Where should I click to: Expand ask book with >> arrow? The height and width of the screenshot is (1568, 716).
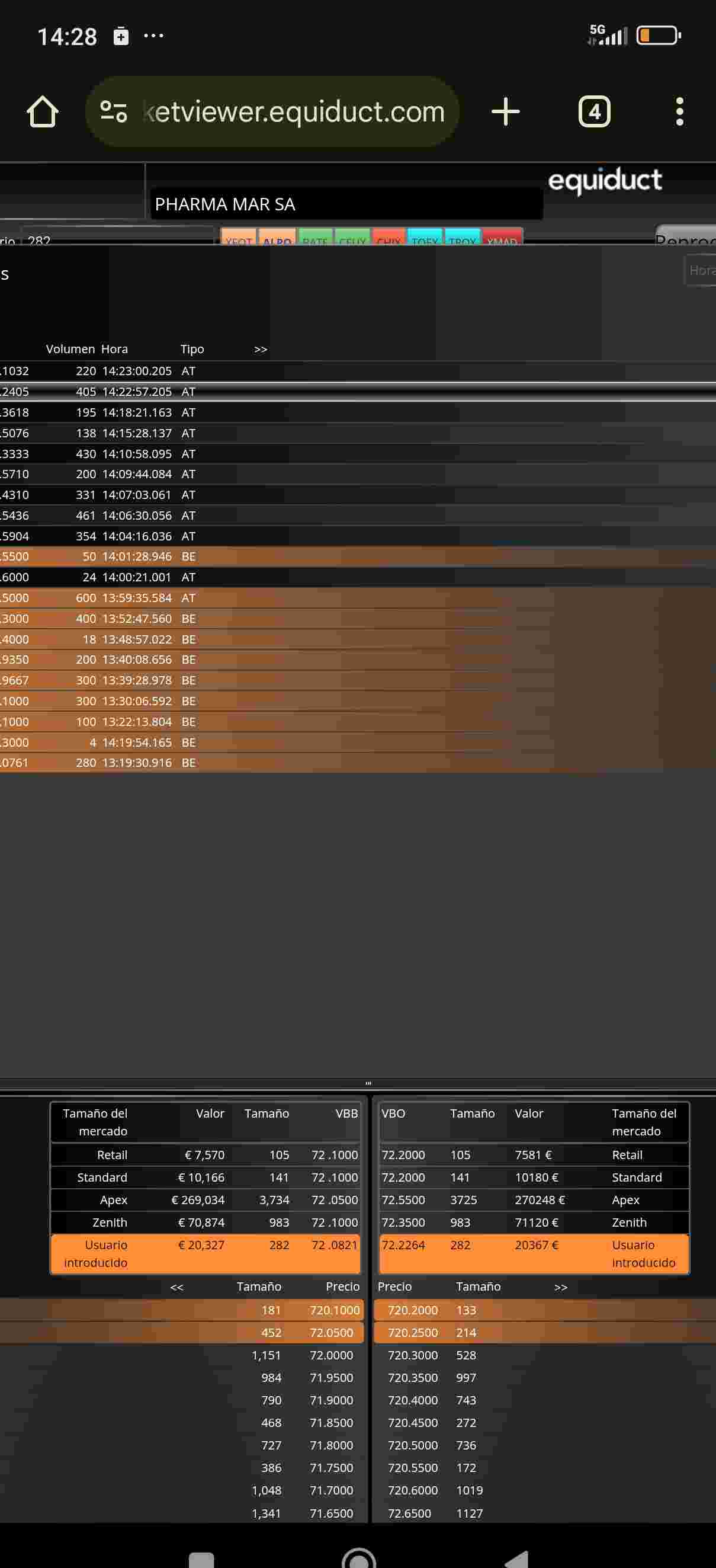pos(561,1287)
